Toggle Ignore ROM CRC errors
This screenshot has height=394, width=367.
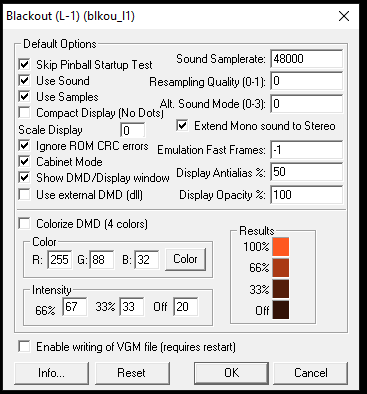point(24,145)
